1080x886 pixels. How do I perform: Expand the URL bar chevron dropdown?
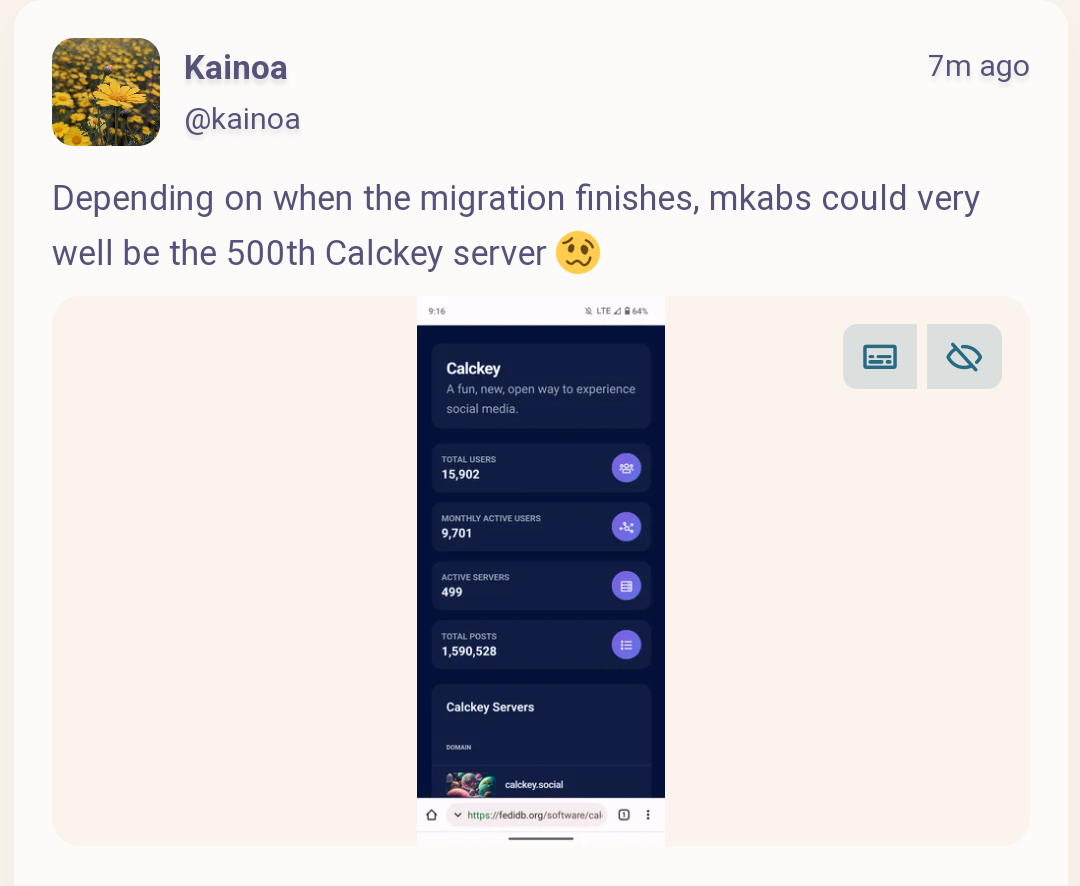457,815
